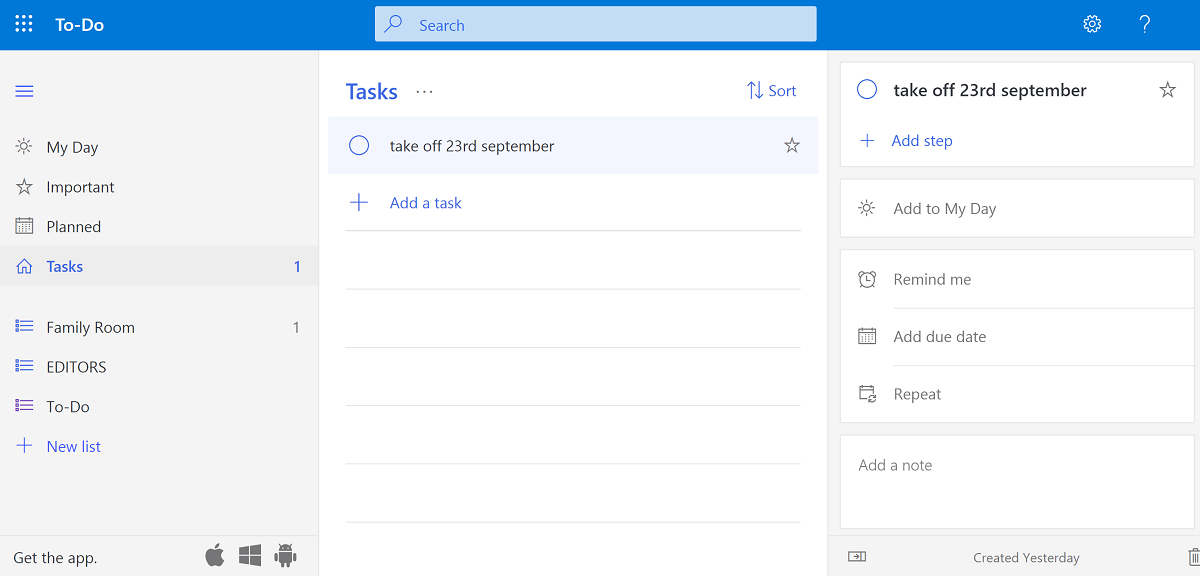Image resolution: width=1200 pixels, height=576 pixels.
Task: Open the app launcher waffle icon
Action: tap(24, 24)
